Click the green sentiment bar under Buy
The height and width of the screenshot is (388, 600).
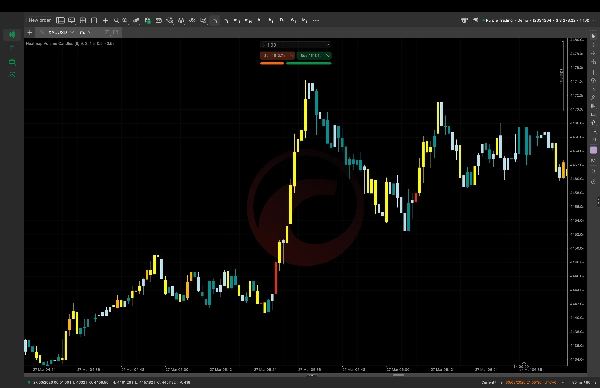(x=308, y=63)
